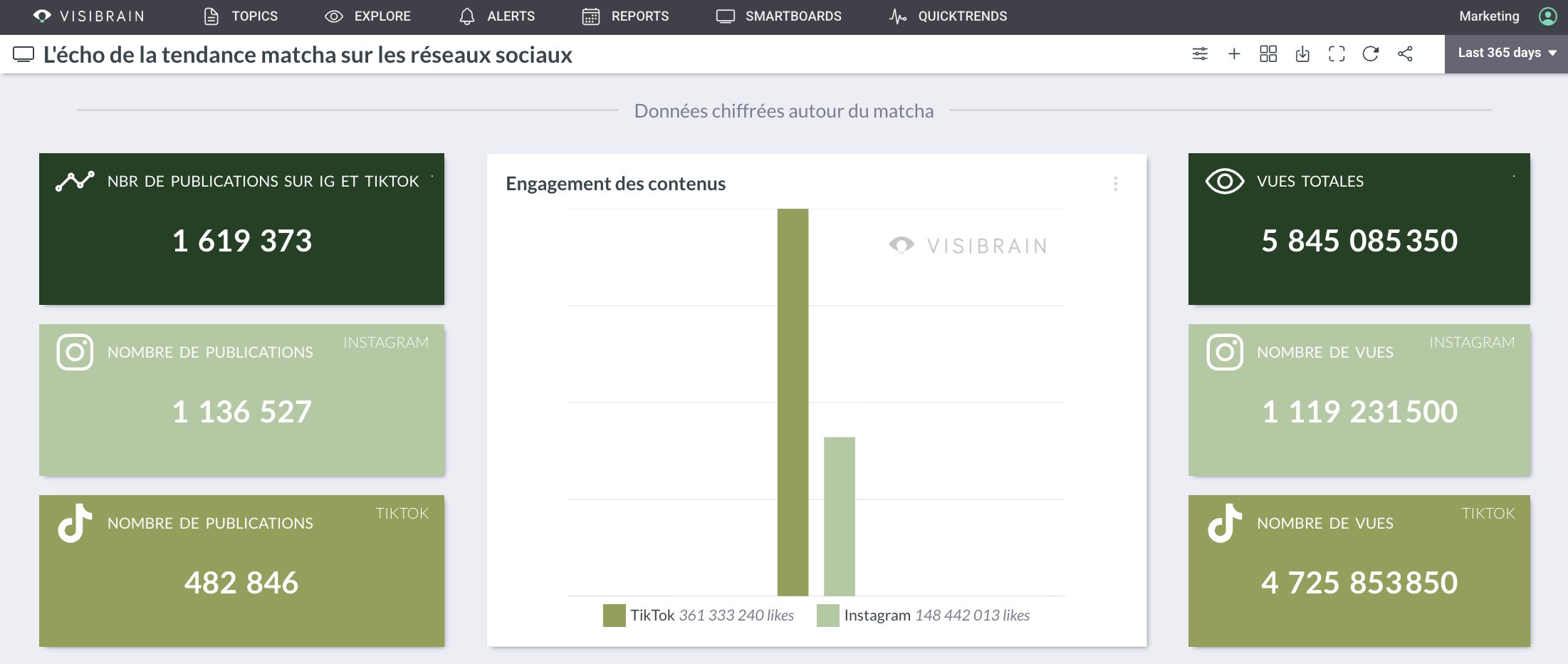Screen dimensions: 1568x664
Task: Share the smartboard
Action: point(1405,53)
